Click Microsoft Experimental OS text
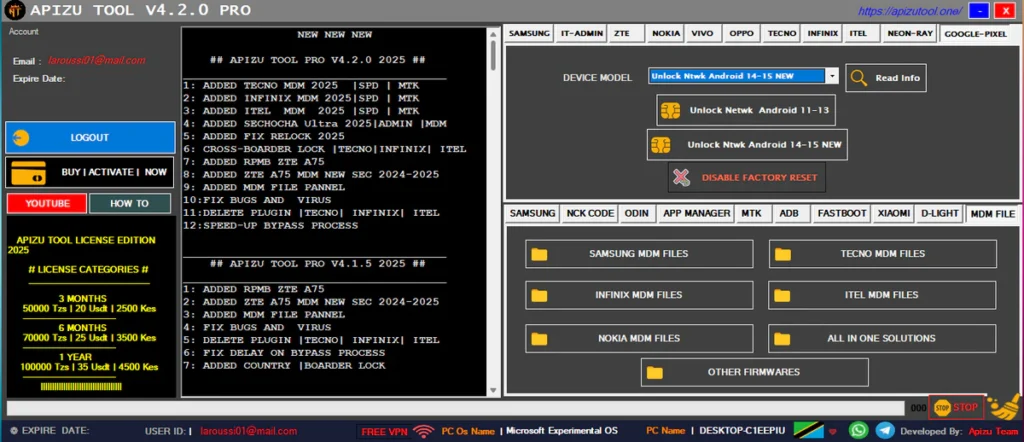The width and height of the screenshot is (1024, 442). (562, 431)
